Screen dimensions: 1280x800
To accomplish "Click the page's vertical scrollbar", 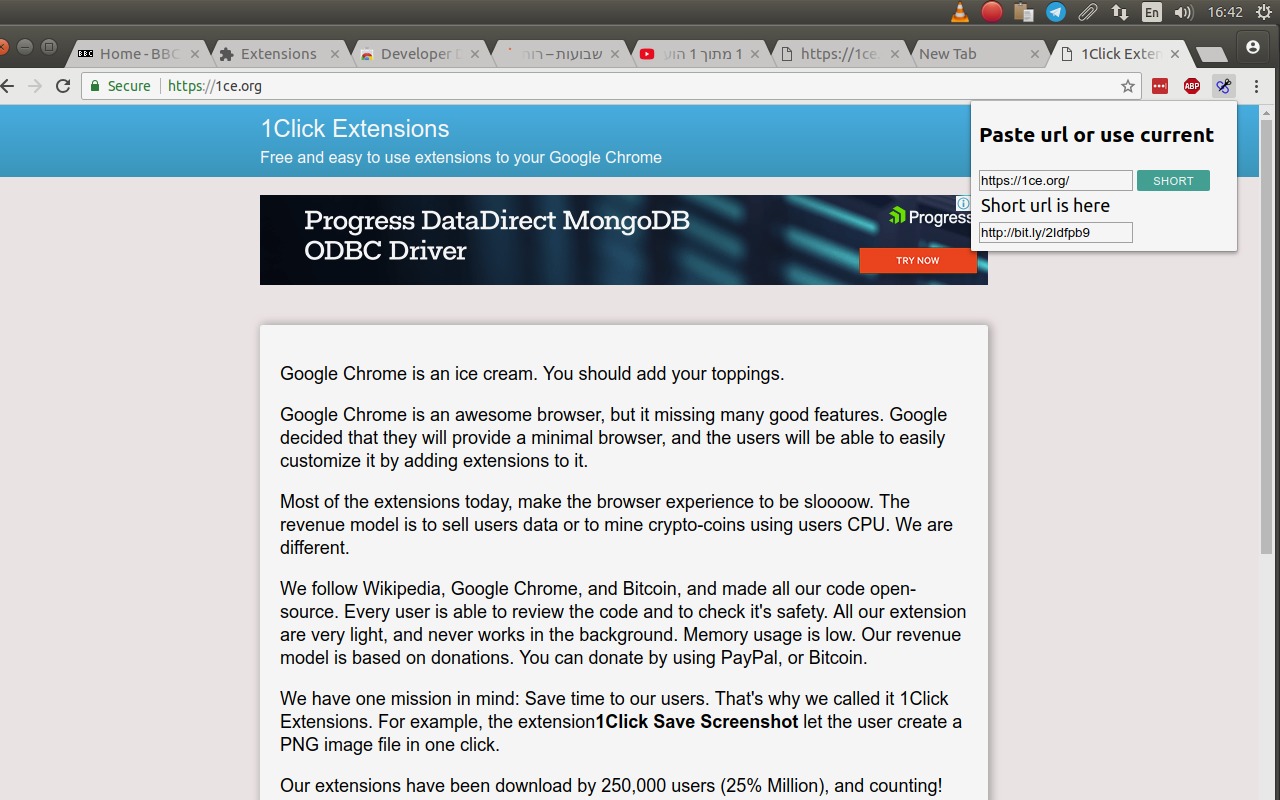I will pyautogui.click(x=1266, y=330).
